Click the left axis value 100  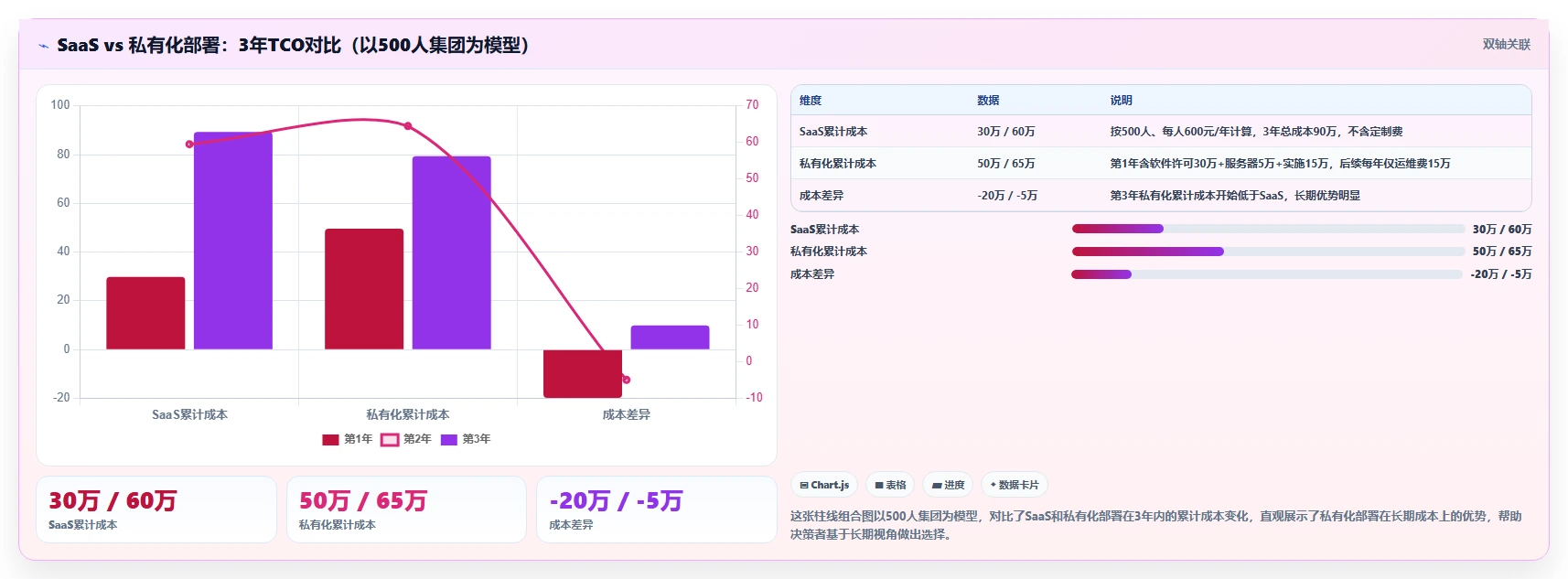[x=60, y=105]
